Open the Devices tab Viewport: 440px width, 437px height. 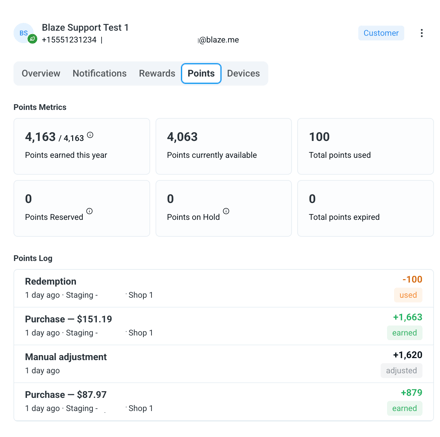(x=243, y=73)
